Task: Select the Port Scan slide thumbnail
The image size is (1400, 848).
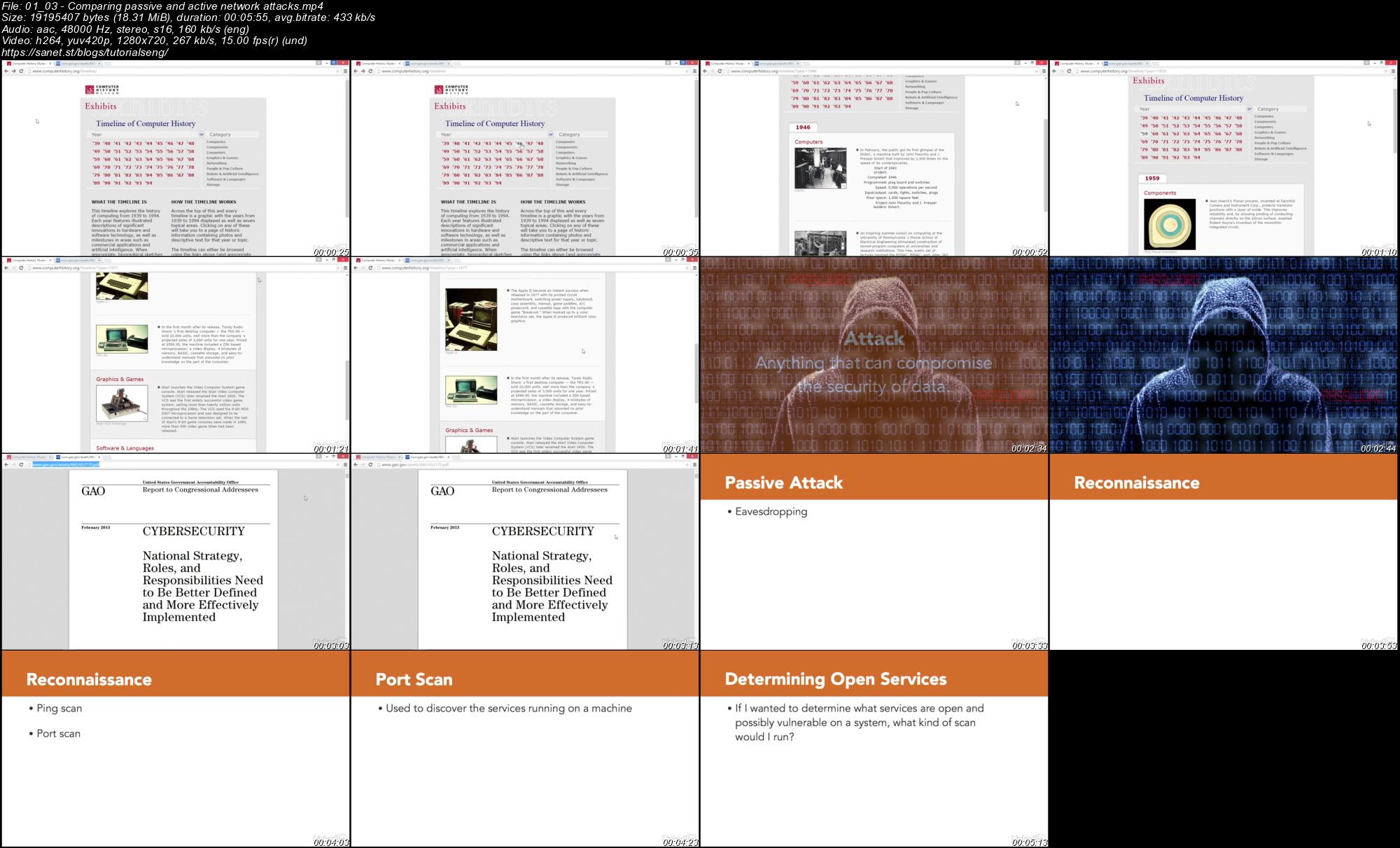Action: pos(525,749)
